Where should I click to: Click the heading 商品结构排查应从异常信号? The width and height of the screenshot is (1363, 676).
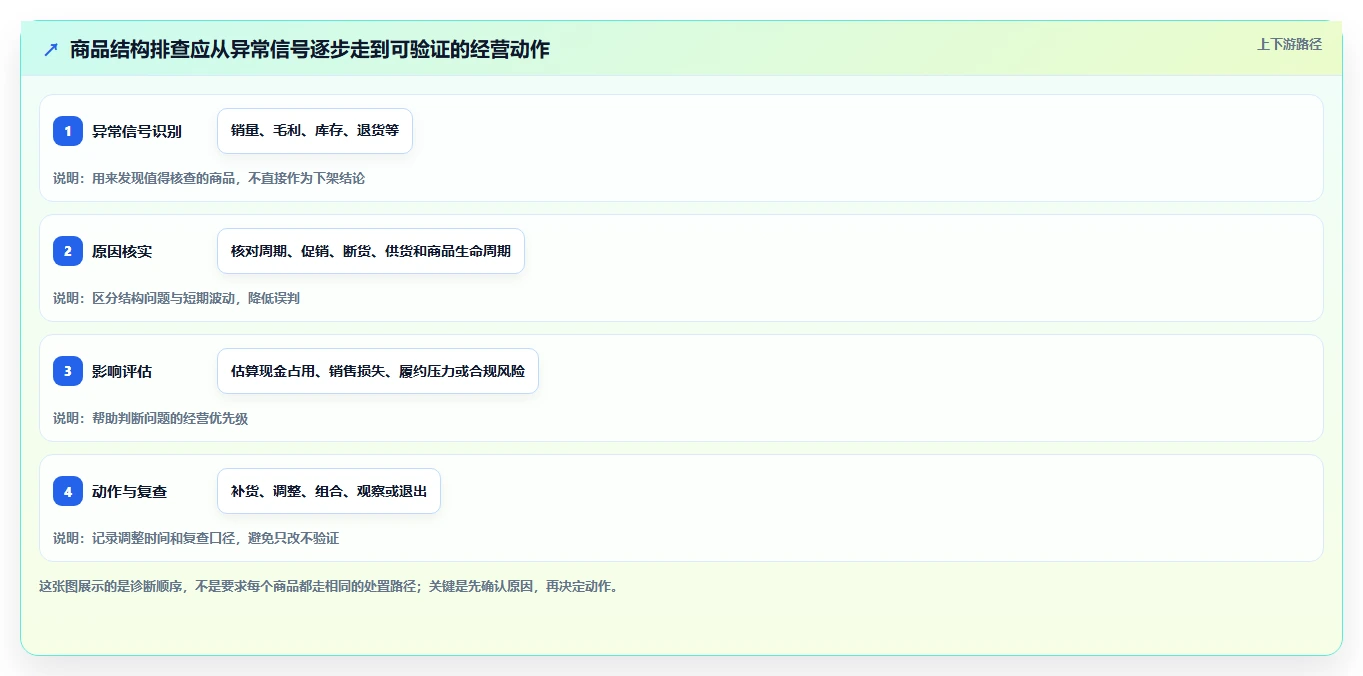(310, 49)
